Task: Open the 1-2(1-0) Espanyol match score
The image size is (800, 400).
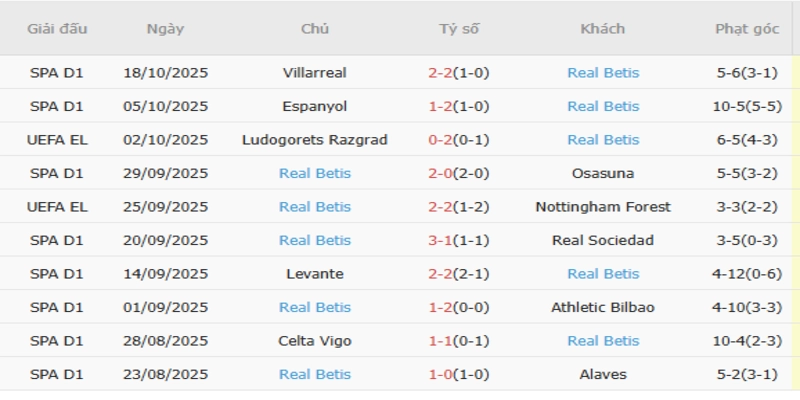Action: click(459, 106)
